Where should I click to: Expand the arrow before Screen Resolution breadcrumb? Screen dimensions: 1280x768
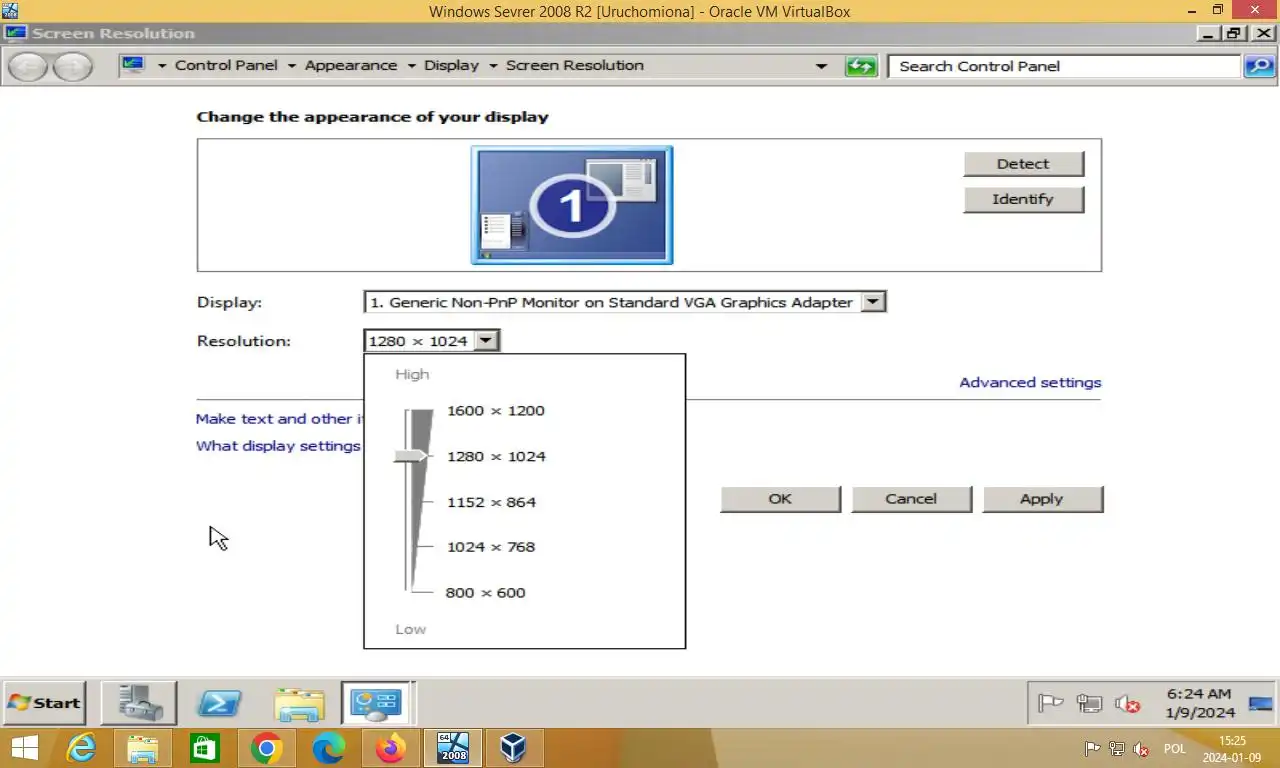tap(493, 66)
